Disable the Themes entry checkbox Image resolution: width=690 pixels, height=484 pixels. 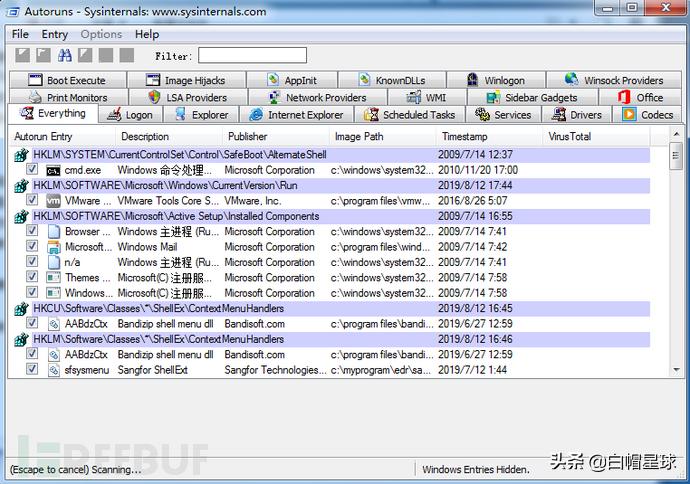32,277
